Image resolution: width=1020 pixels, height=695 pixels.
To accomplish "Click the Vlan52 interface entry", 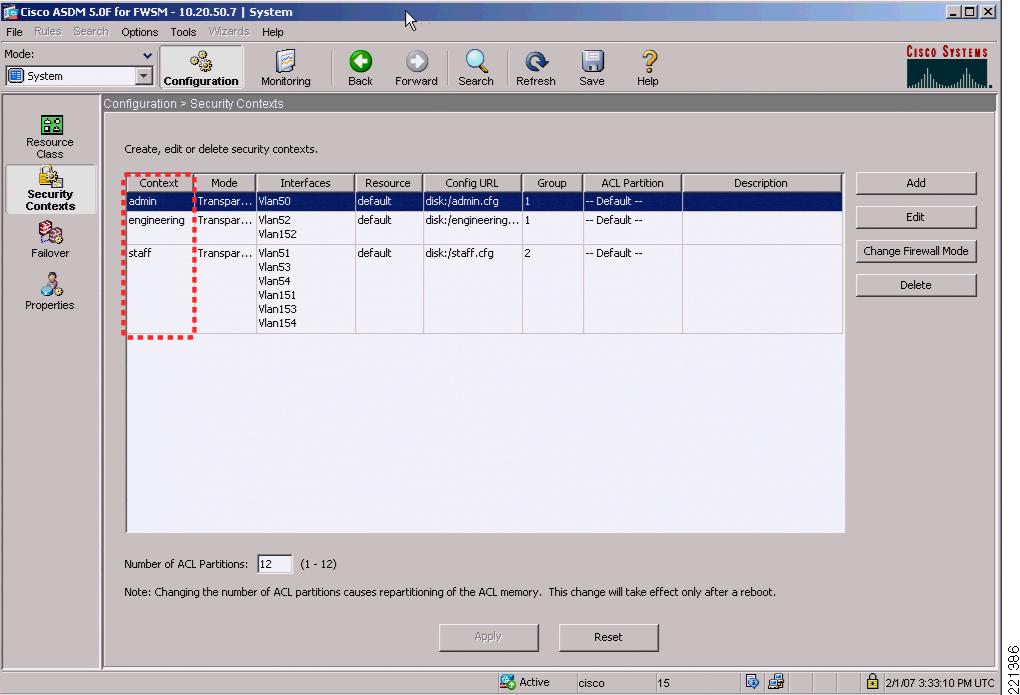I will 274,221.
